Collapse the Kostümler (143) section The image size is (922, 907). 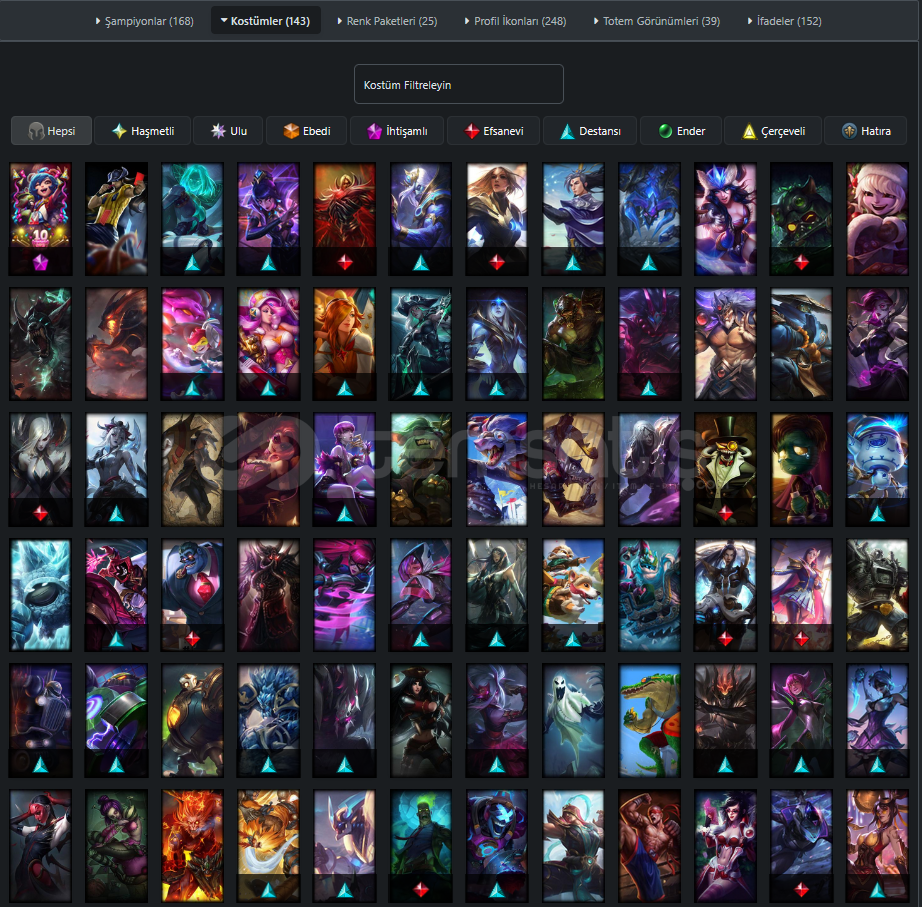point(265,21)
